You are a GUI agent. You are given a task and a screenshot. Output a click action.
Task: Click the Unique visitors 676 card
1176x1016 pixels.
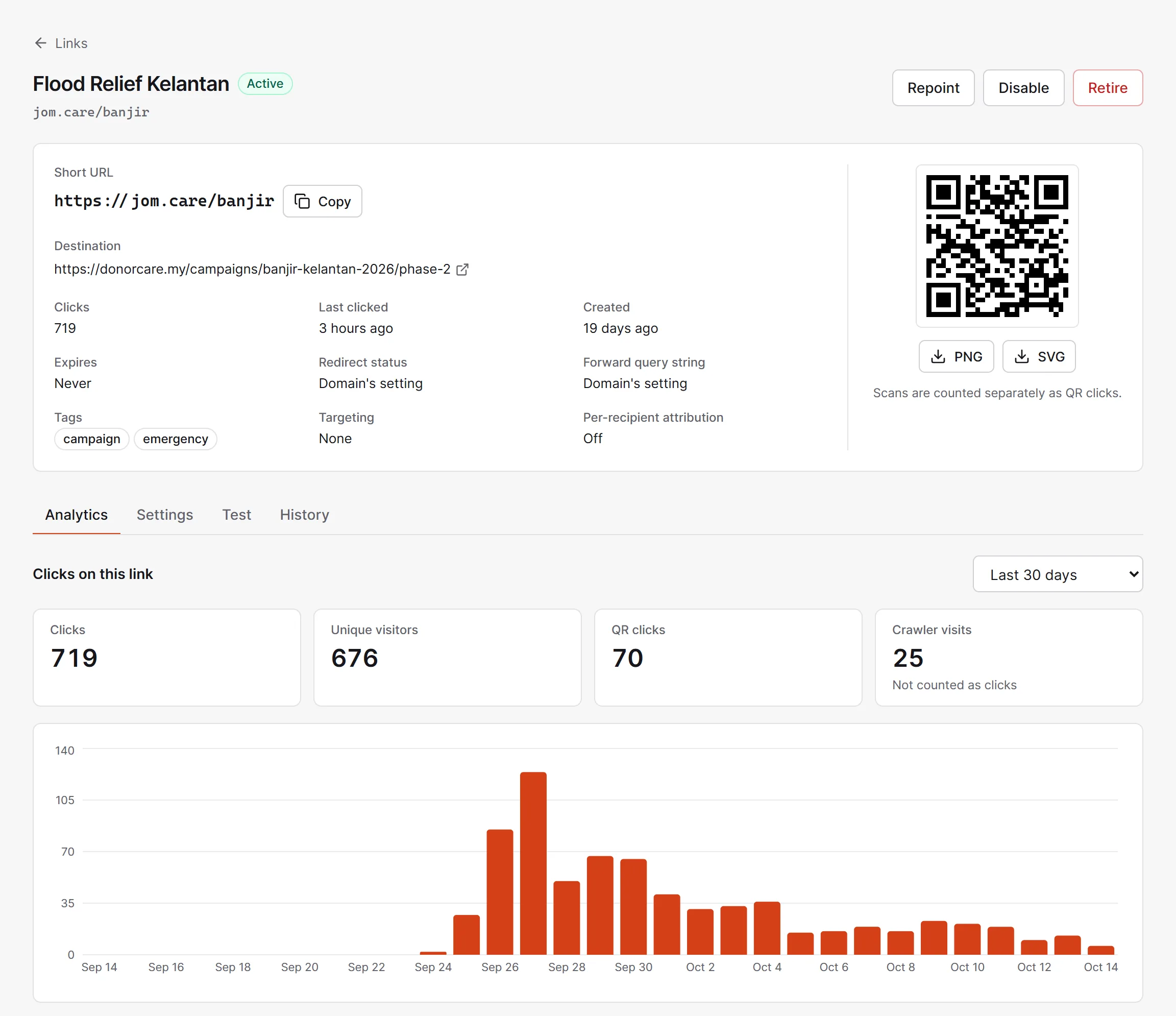[447, 657]
